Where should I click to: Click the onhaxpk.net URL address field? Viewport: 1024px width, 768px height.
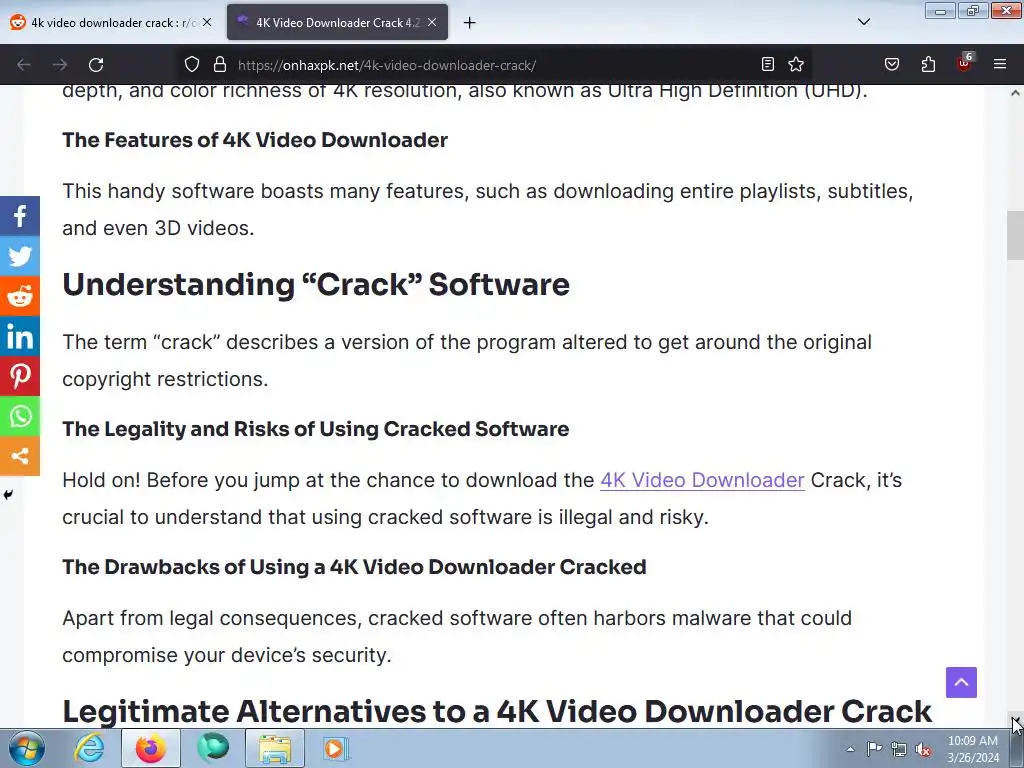[x=493, y=65]
